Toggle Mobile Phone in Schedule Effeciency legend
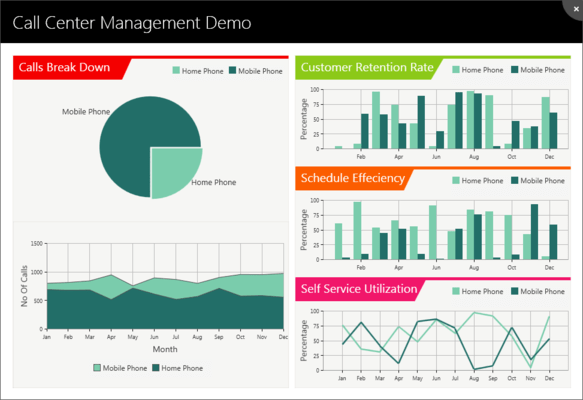The height and width of the screenshot is (400, 583). (x=538, y=180)
